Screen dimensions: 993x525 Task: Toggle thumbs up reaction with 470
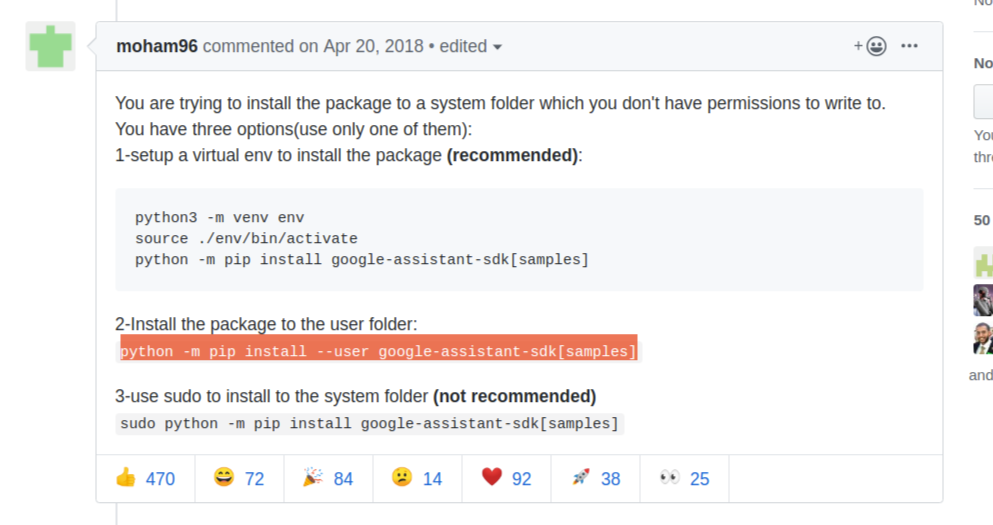coord(145,478)
